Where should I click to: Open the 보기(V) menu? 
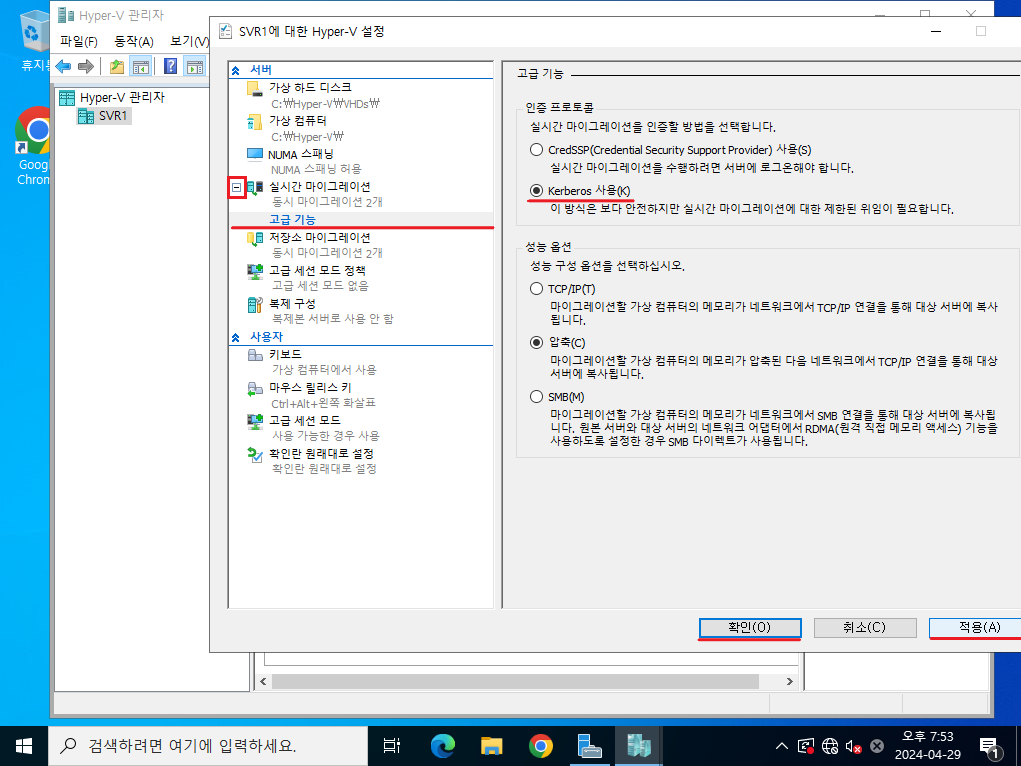[x=189, y=42]
